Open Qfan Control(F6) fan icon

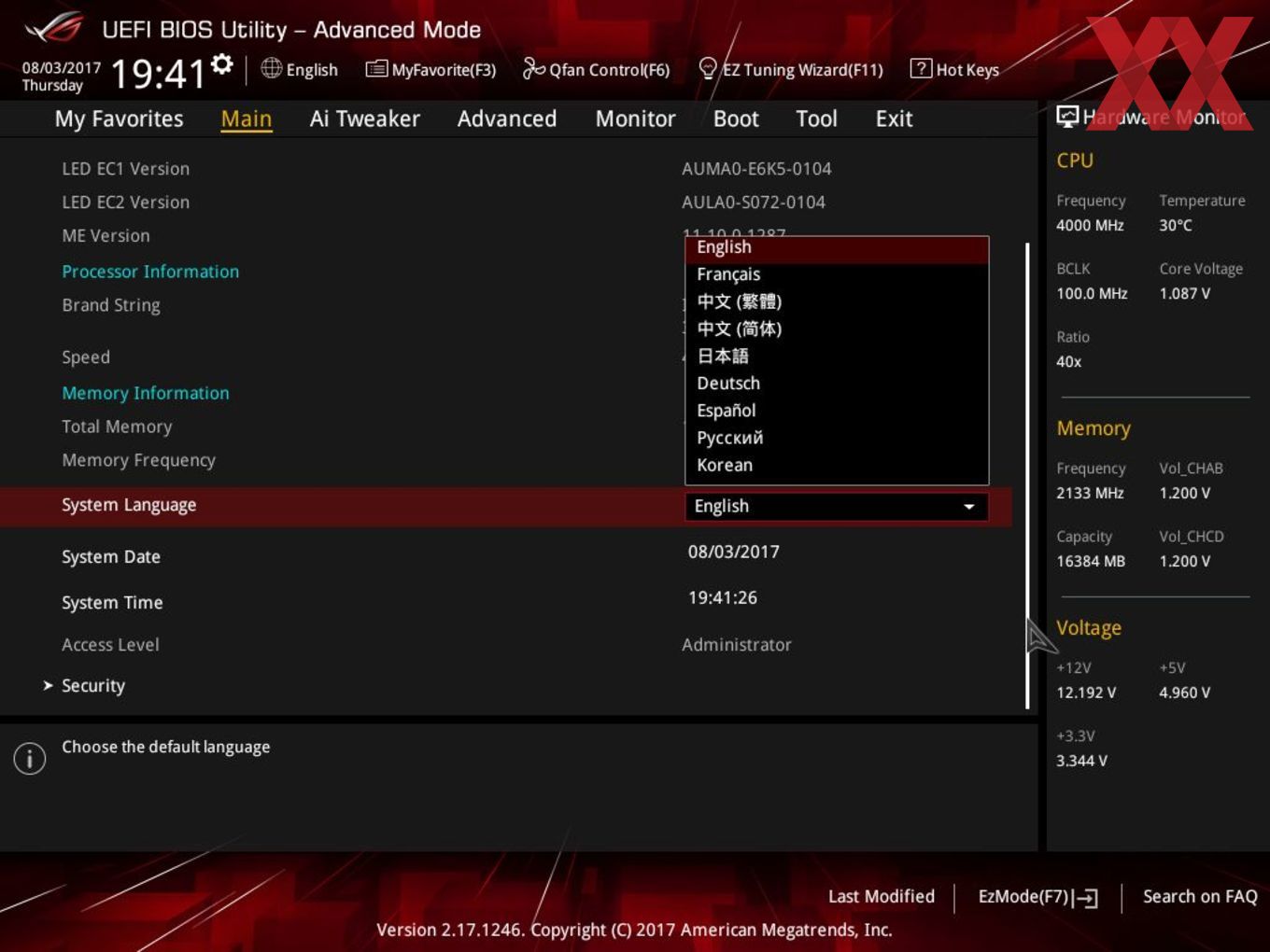click(533, 68)
